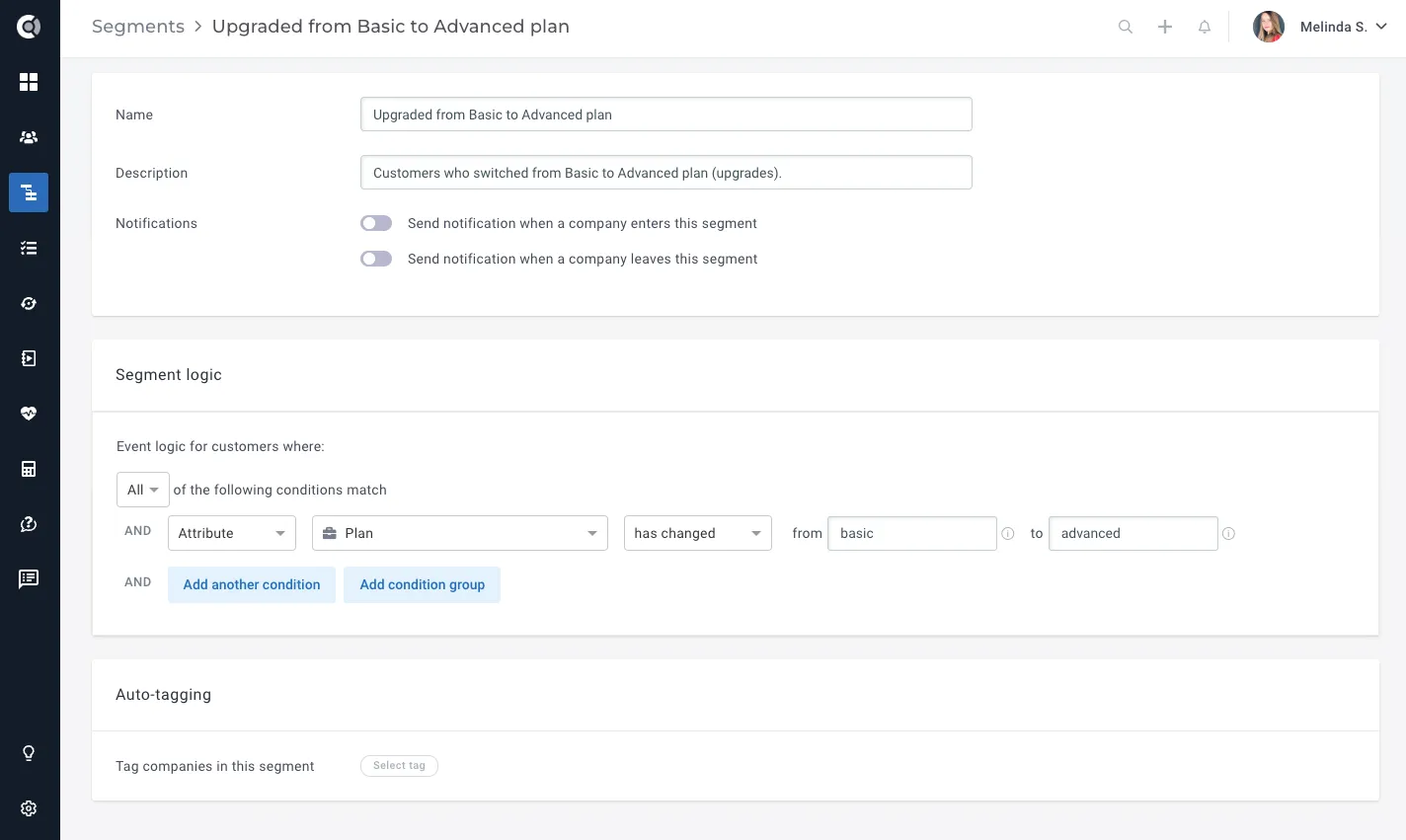Viewport: 1406px width, 840px height.
Task: Click the Melinda S. profile avatar
Action: point(1269,27)
